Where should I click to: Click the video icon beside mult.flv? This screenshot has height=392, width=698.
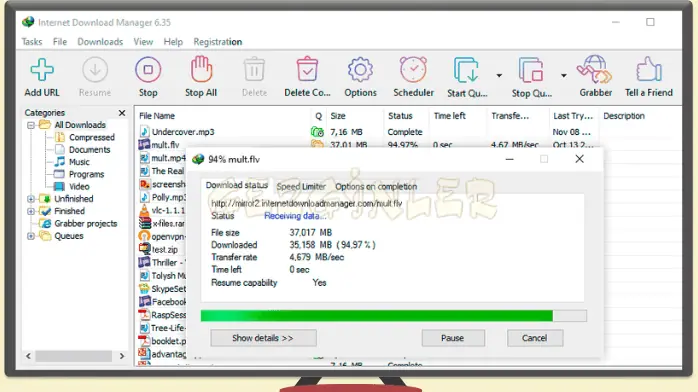point(144,144)
